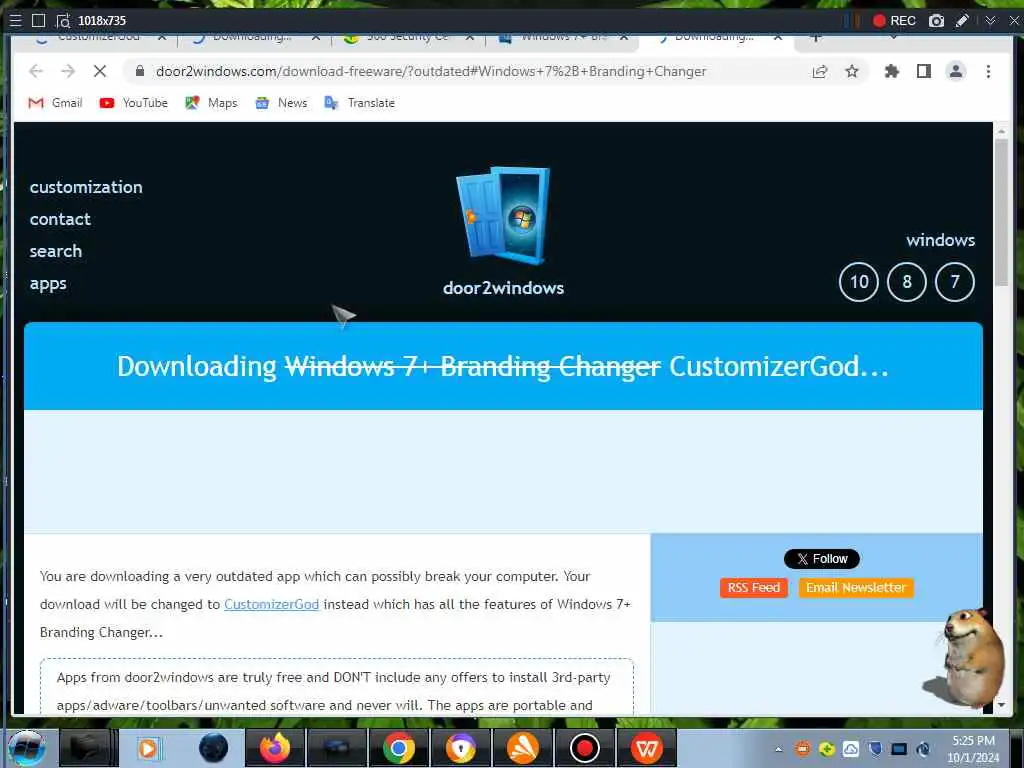This screenshot has height=768, width=1024.
Task: Select the Windows 8 circle icon
Action: [x=906, y=282]
